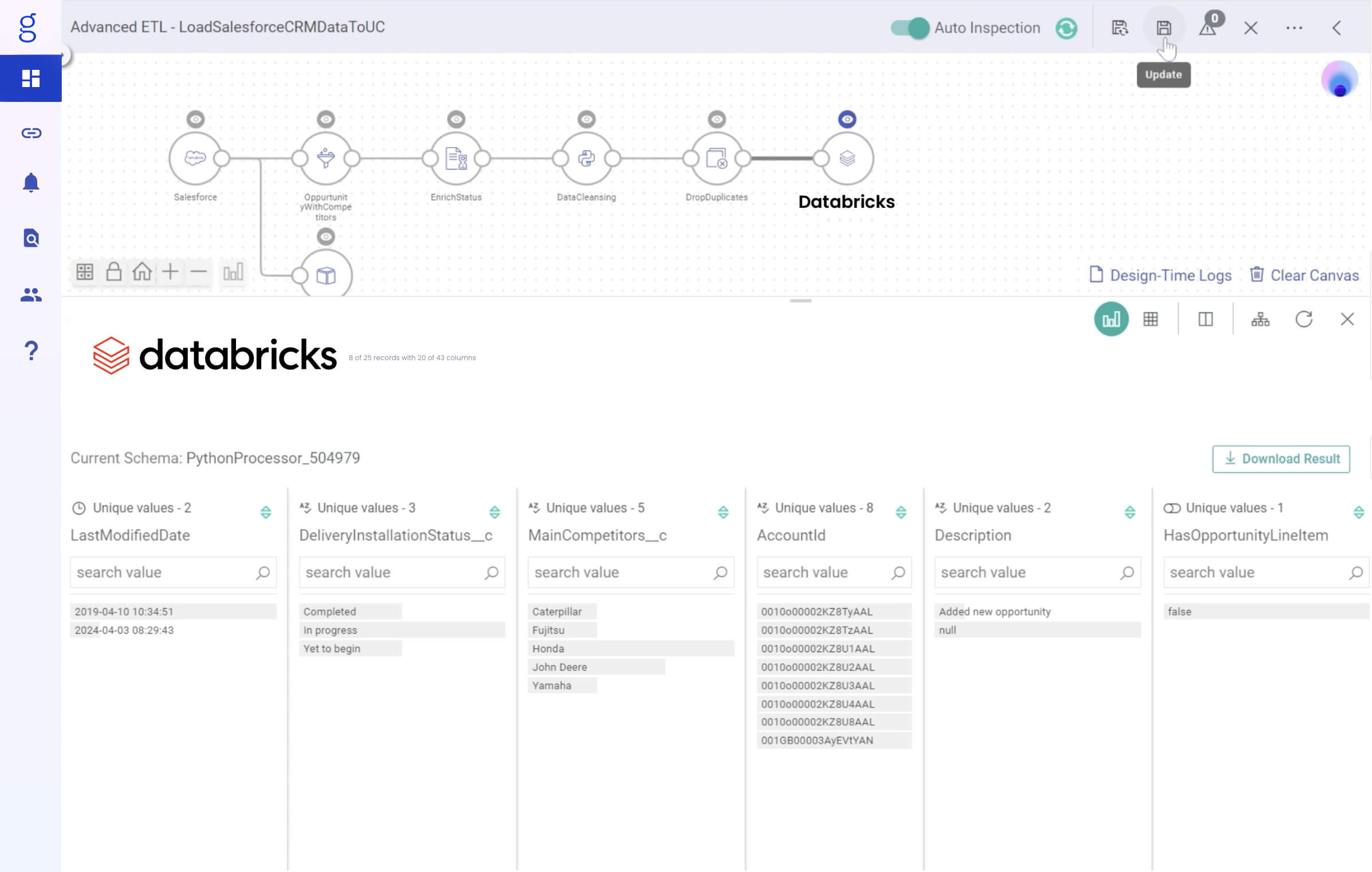Toggle the eye above DropDuplicates node
Viewport: 1372px width, 872px height.
[717, 119]
